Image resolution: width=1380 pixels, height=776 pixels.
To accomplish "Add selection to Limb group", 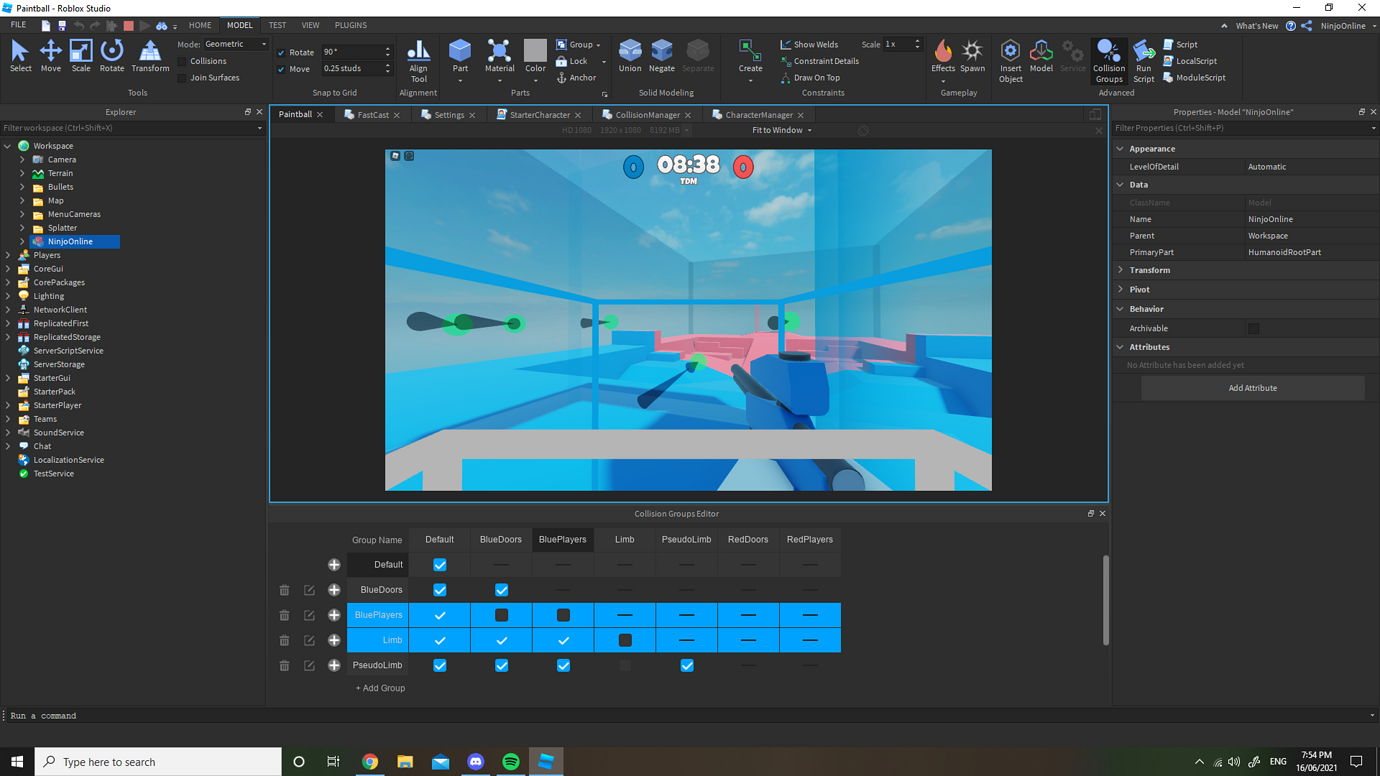I will (334, 640).
